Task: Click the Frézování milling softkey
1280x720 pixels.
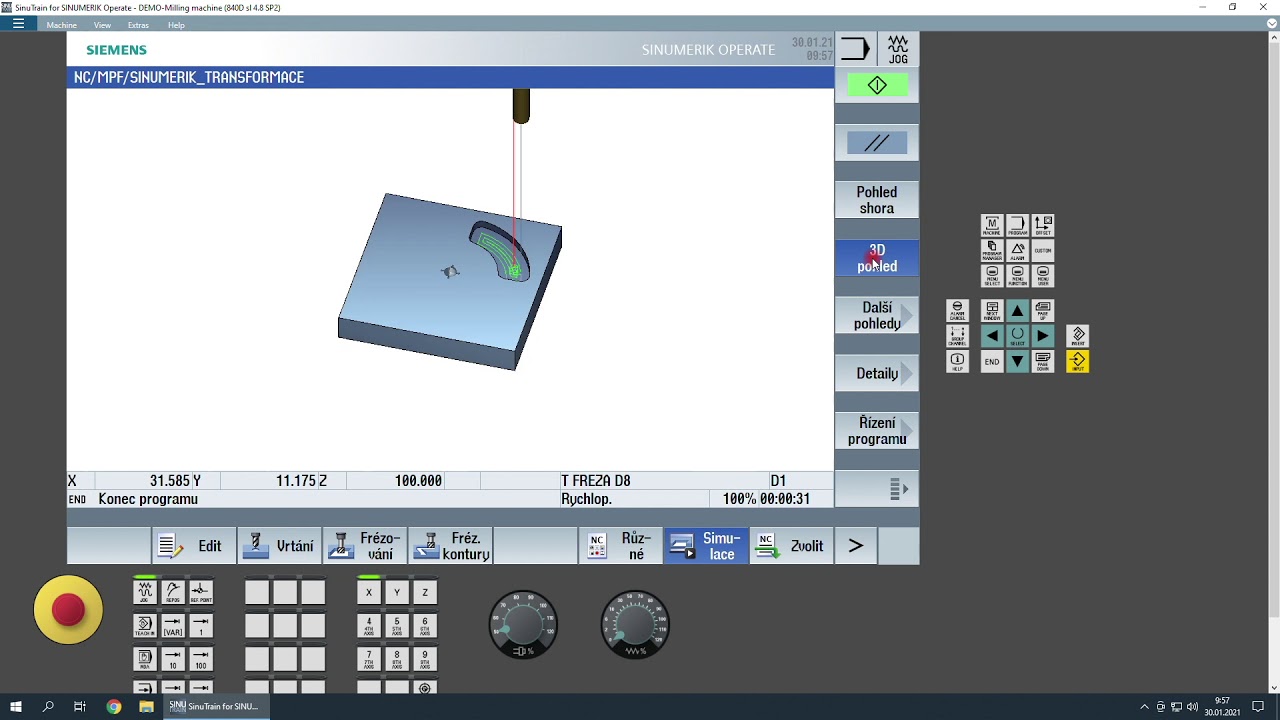Action: 365,546
